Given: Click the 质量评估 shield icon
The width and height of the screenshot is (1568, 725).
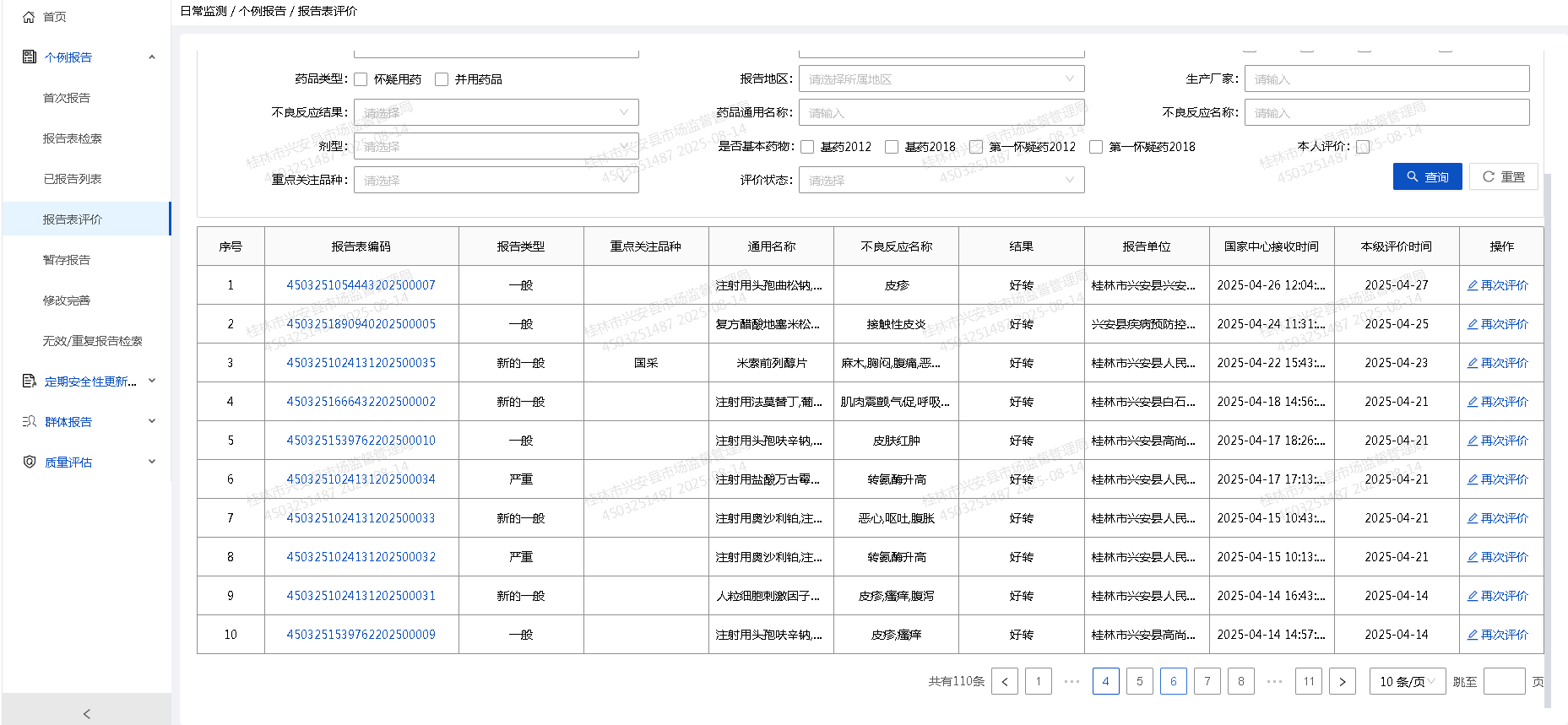Looking at the screenshot, I should click(x=30, y=463).
